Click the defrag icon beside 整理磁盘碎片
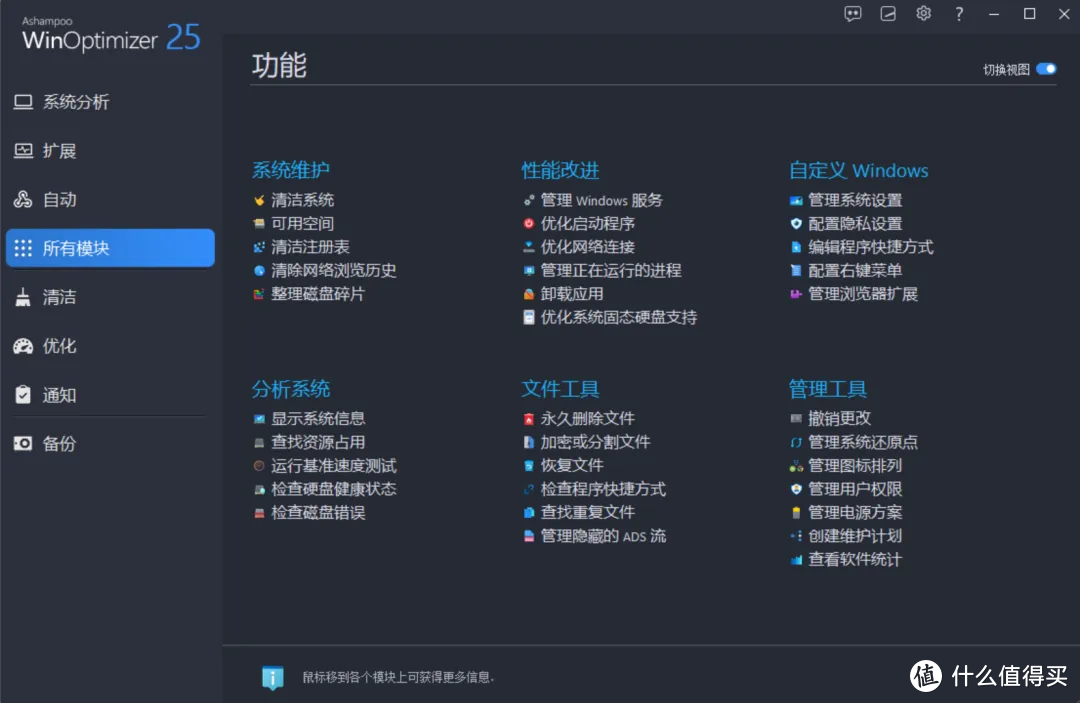The height and width of the screenshot is (703, 1080). 259,294
